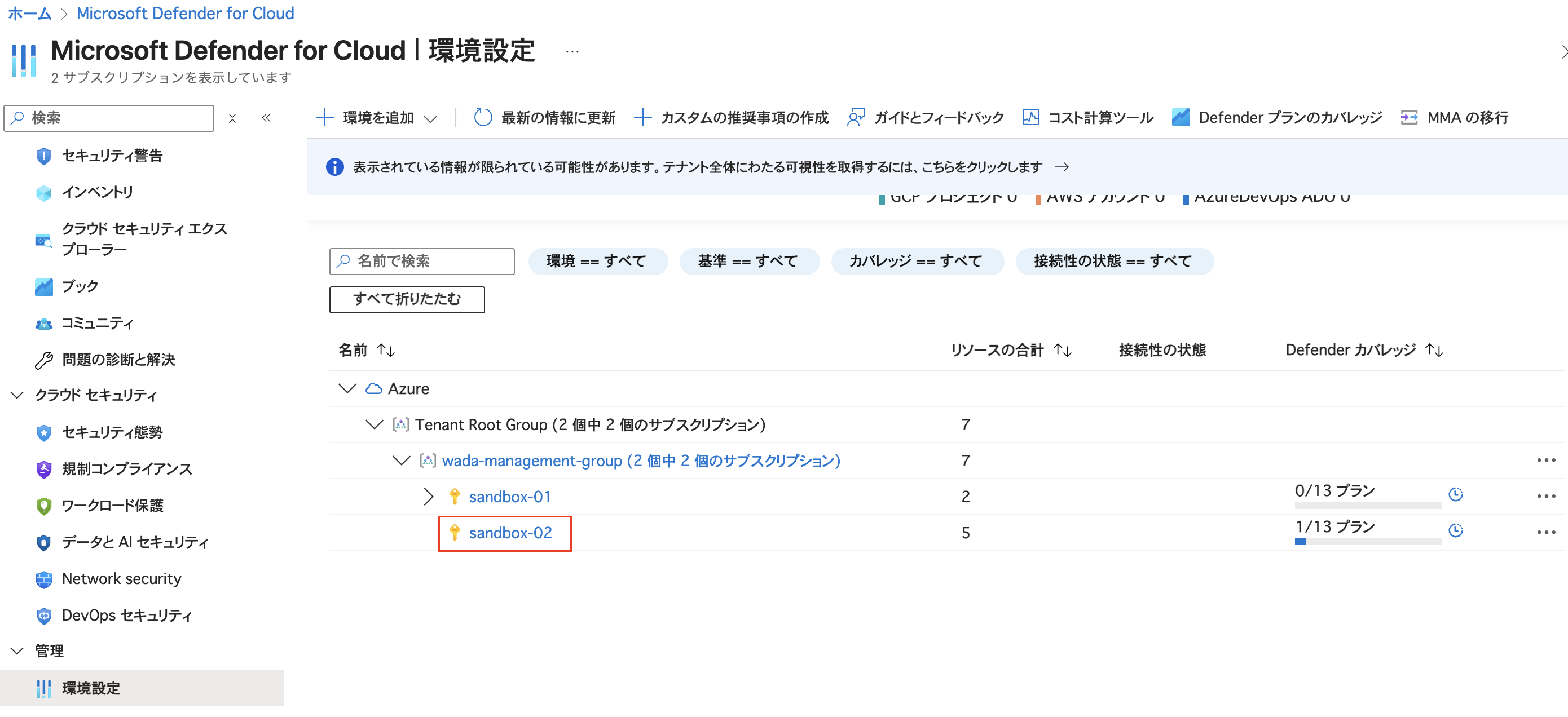Screen dimensions: 1568x717
Task: Open more options for sandbox-01
Action: (1546, 496)
